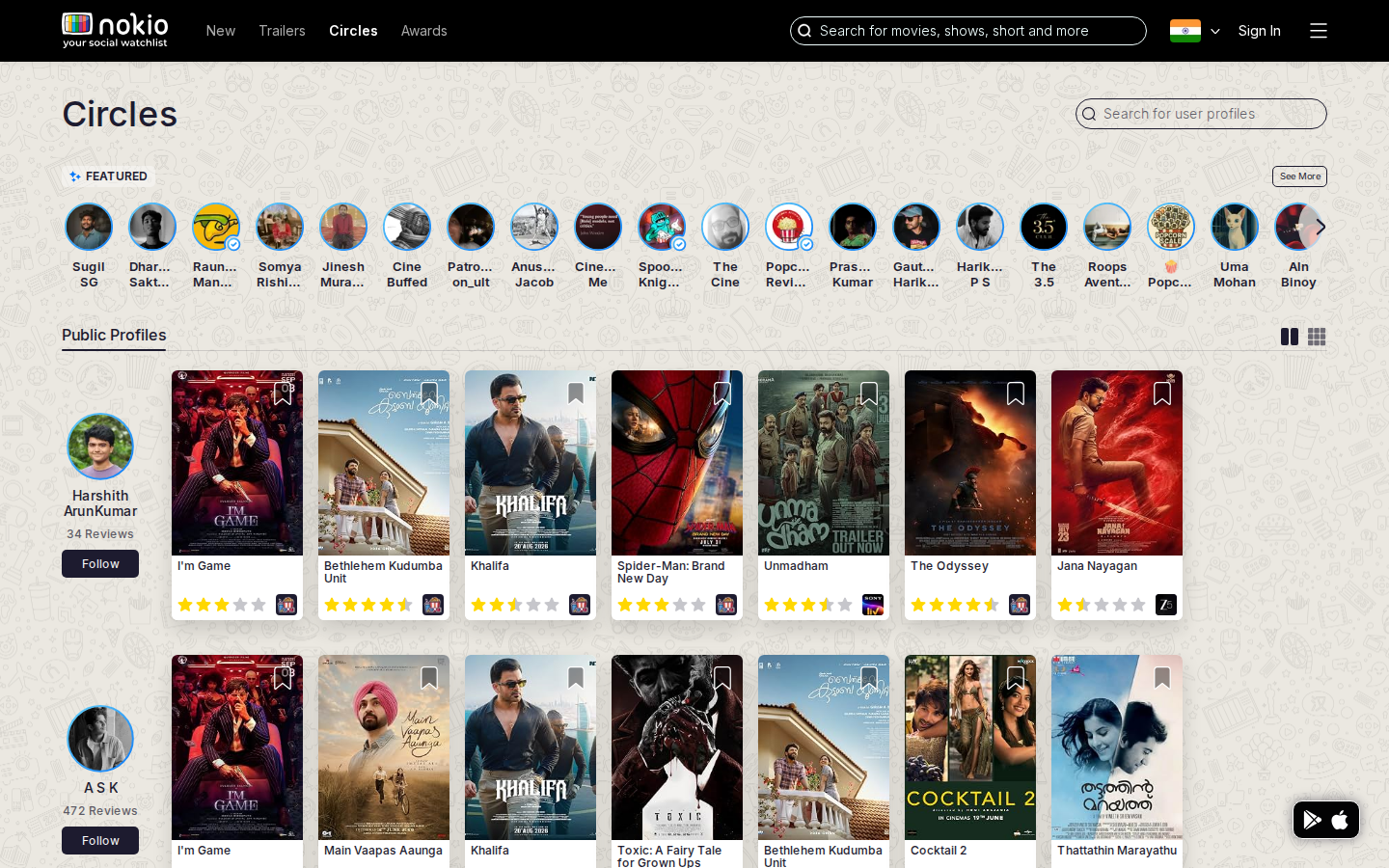Bookmark The Odyssey movie
This screenshot has width=1389, height=868.
point(1016,393)
